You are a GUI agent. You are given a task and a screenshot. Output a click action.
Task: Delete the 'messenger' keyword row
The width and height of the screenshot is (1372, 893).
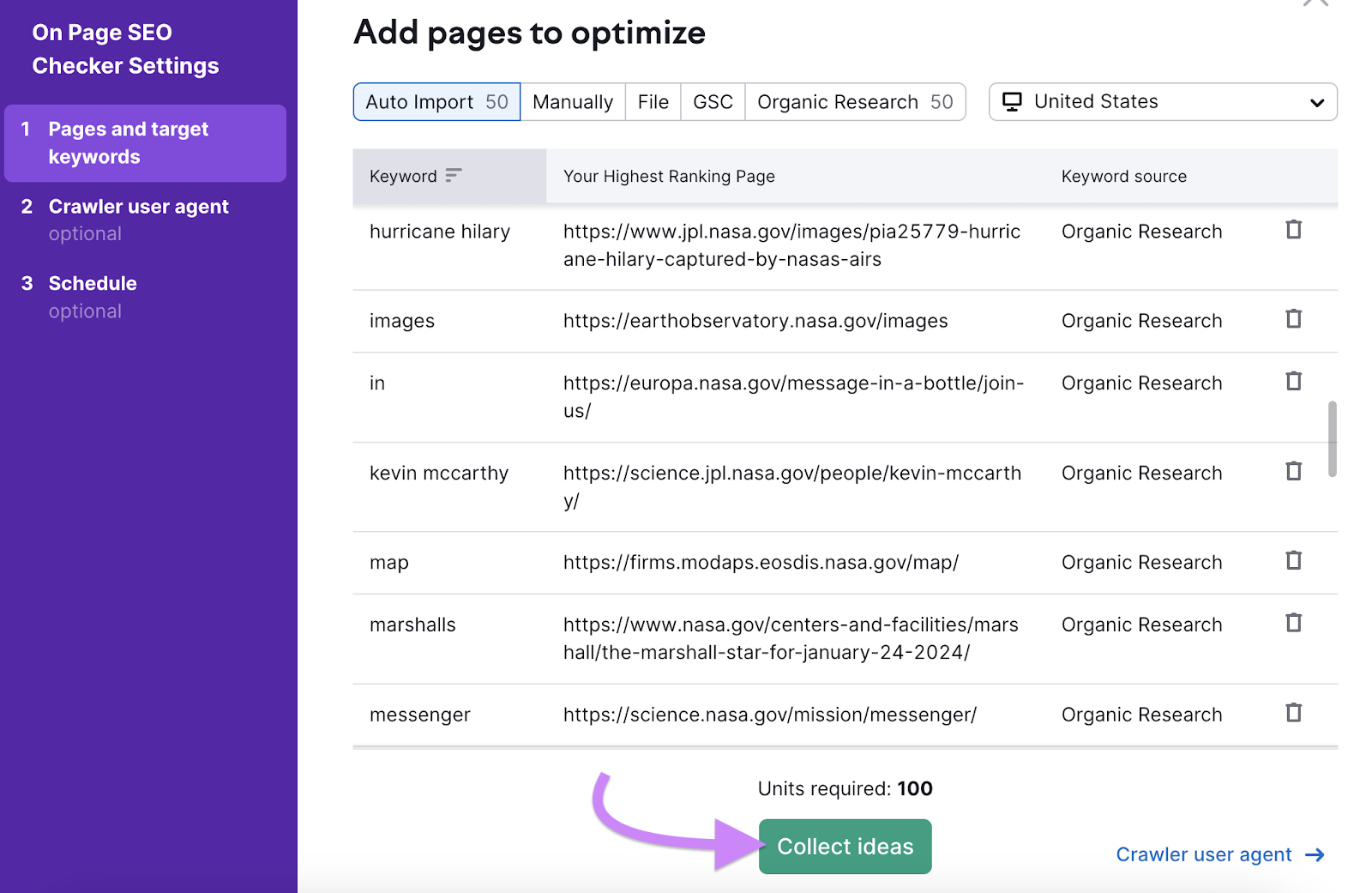pos(1293,713)
